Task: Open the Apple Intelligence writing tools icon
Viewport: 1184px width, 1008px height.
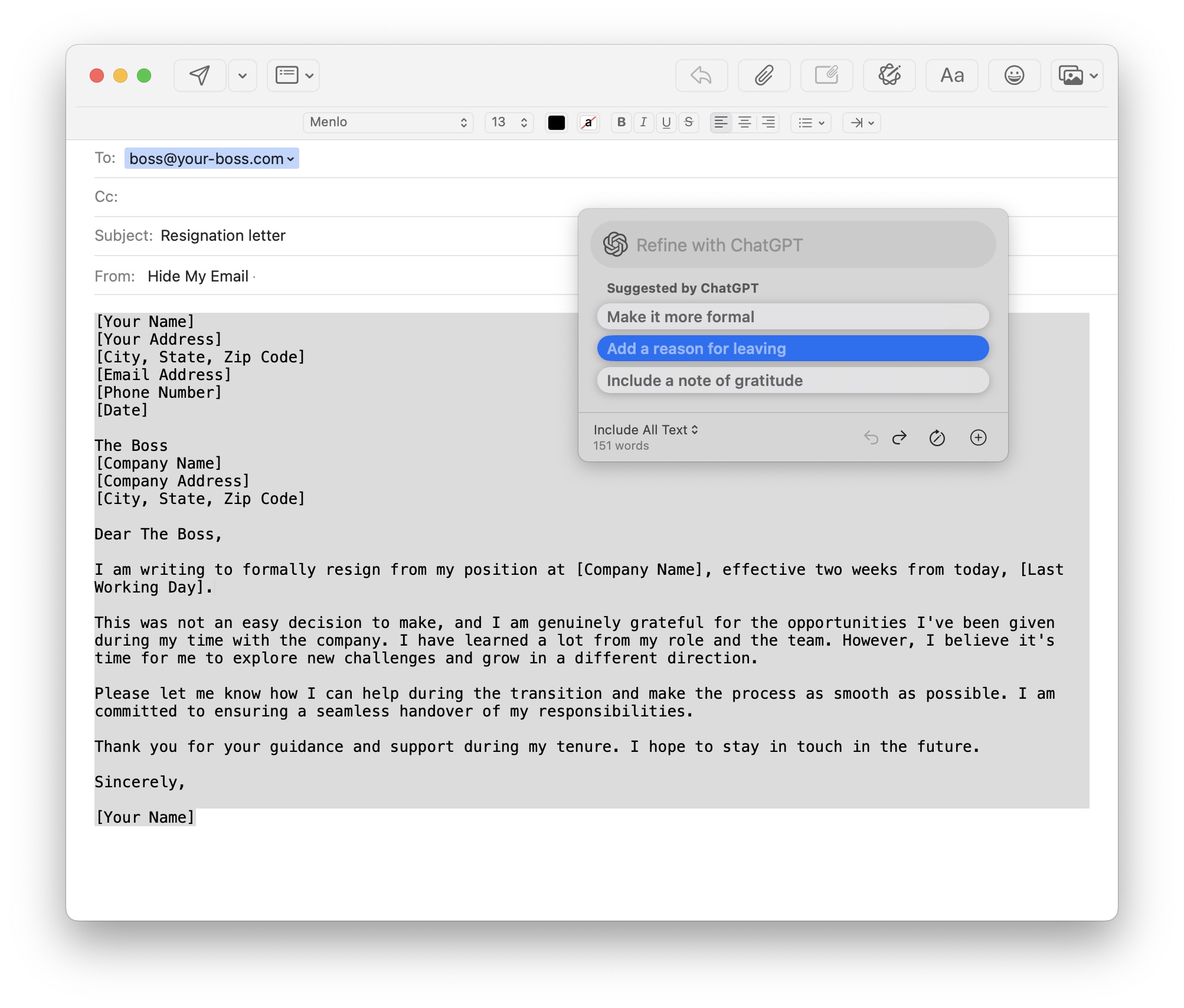Action: click(889, 76)
